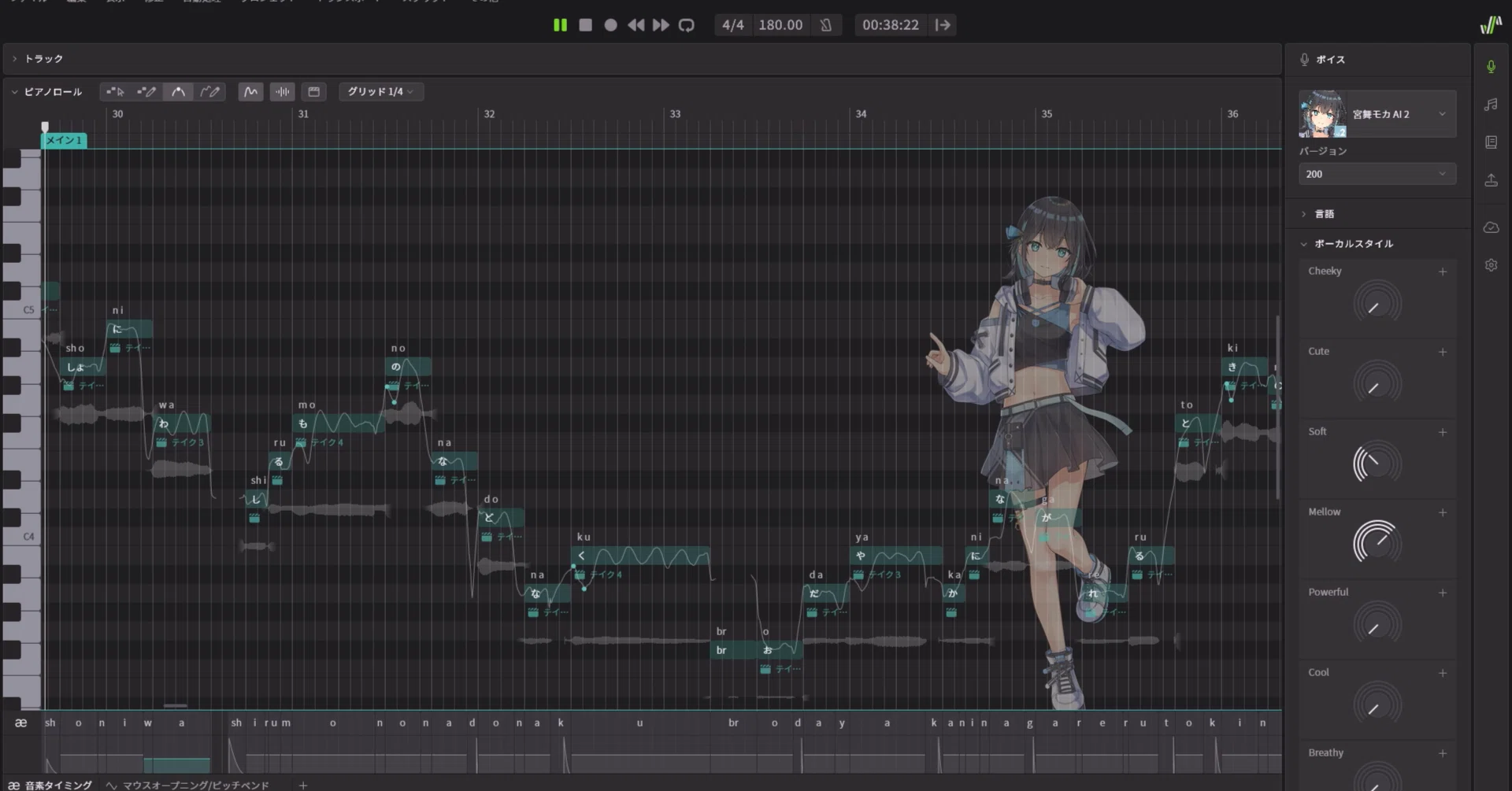Click the Soft style knob
This screenshot has height=791, width=1512.
pos(1377,464)
